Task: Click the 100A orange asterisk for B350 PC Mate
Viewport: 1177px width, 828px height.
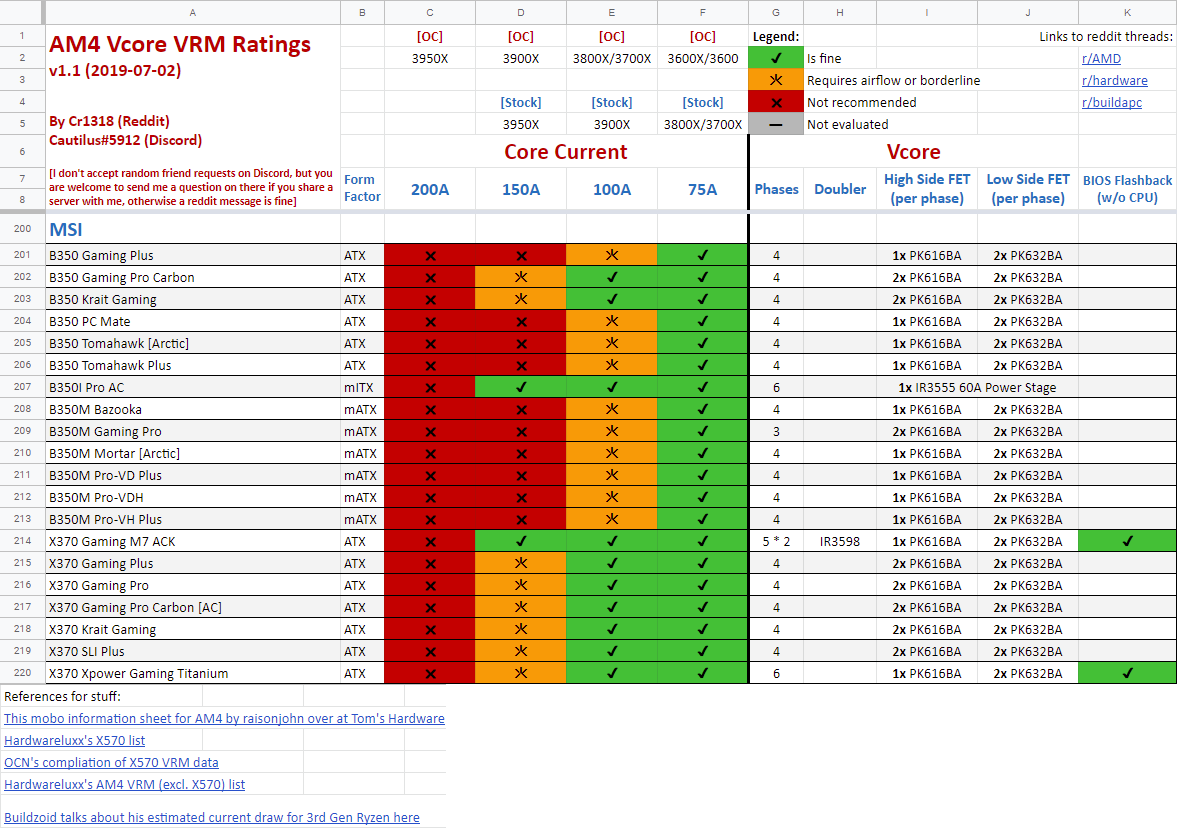Action: [612, 321]
